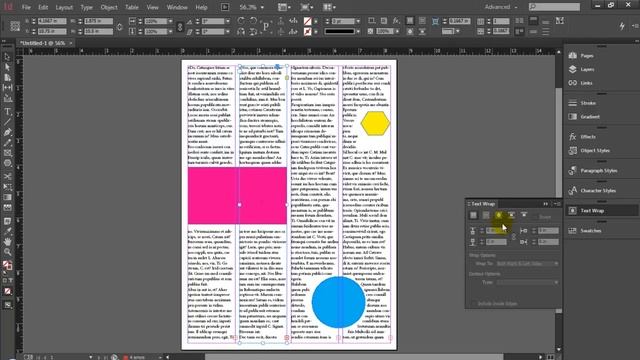Open the Wrap To dropdown
This screenshot has height=360, width=640.
click(527, 264)
